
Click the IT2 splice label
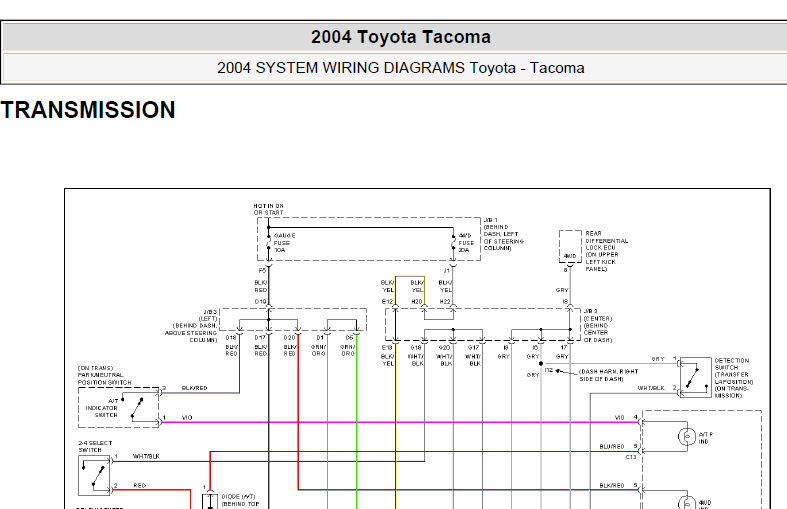tap(549, 370)
